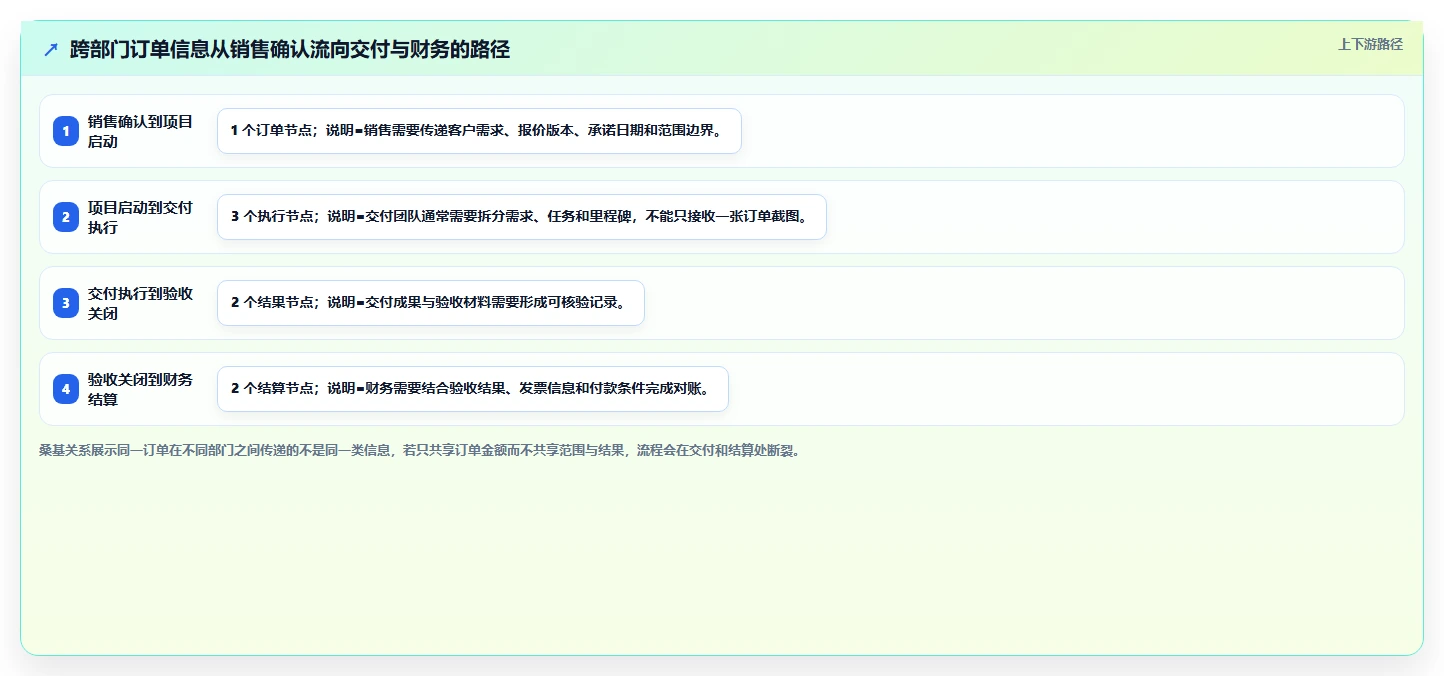Select the step 2 number badge
This screenshot has width=1444, height=676.
coord(66,217)
